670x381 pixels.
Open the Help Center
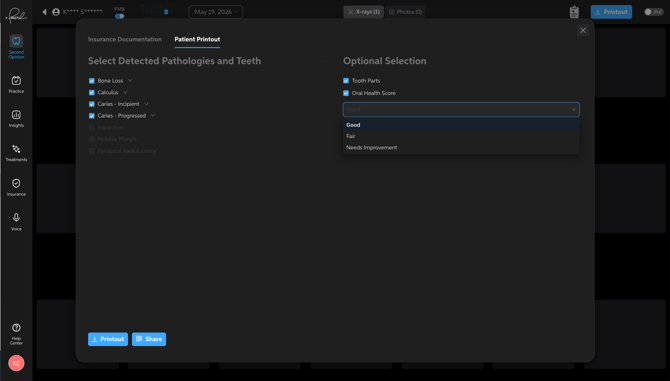pos(16,334)
